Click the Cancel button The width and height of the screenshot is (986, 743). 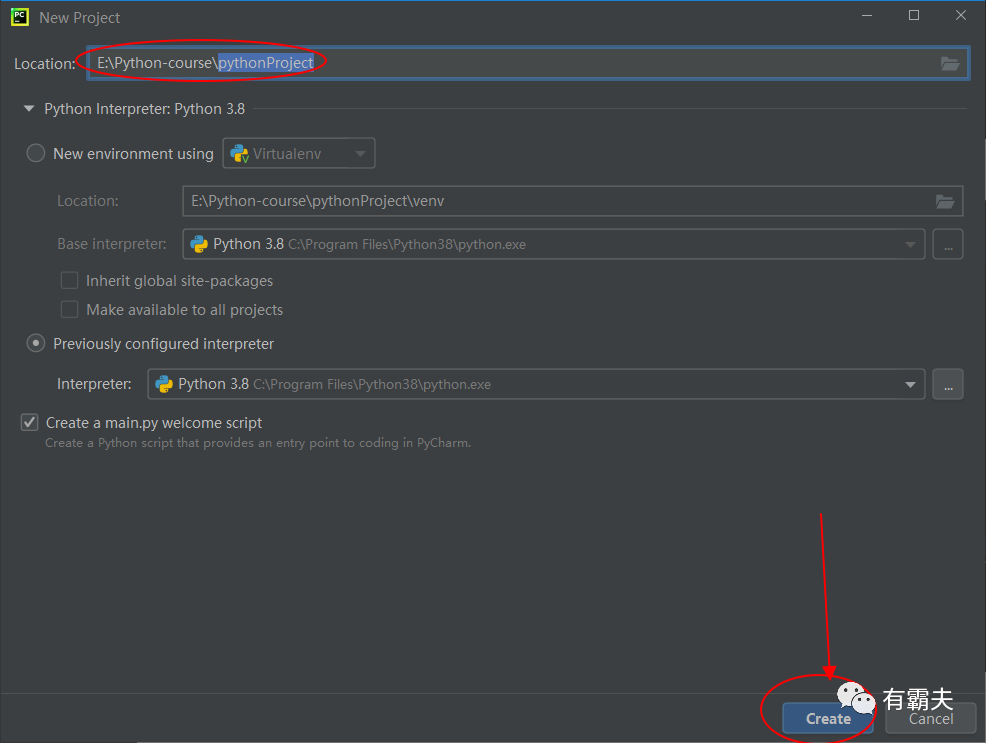click(x=931, y=718)
